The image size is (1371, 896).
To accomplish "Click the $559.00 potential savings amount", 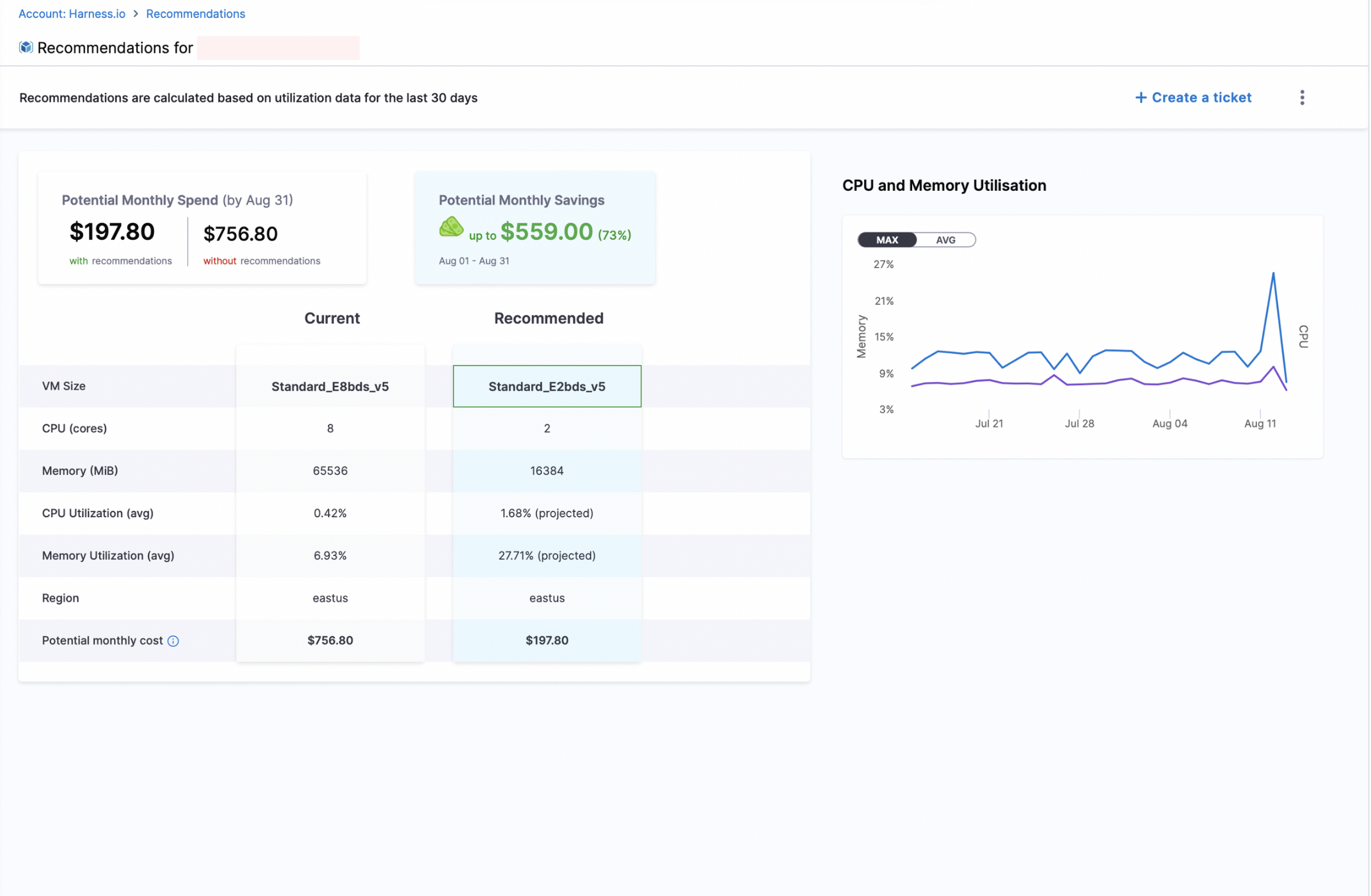I will pos(546,232).
